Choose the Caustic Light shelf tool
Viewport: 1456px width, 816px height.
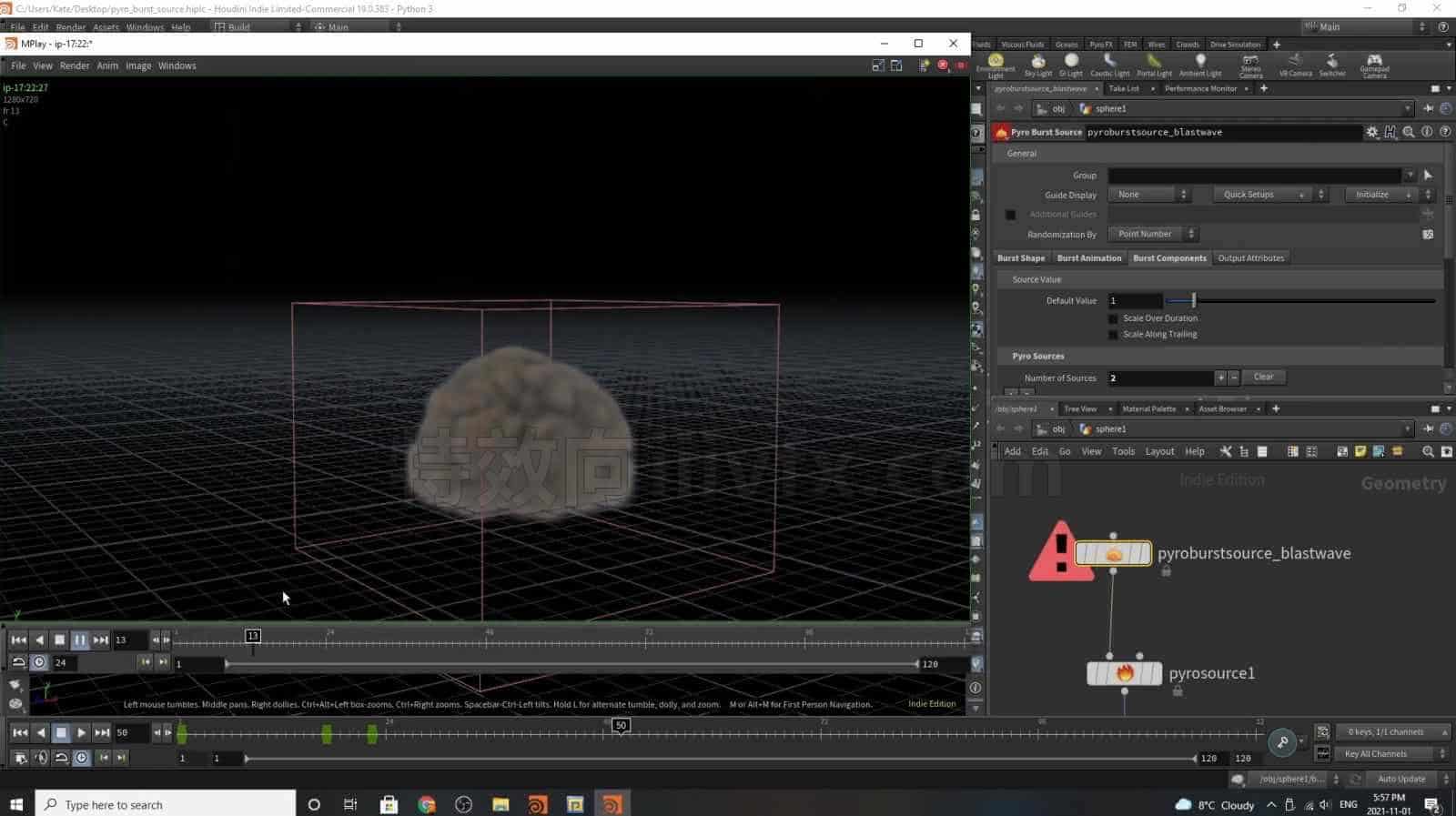tap(1109, 65)
